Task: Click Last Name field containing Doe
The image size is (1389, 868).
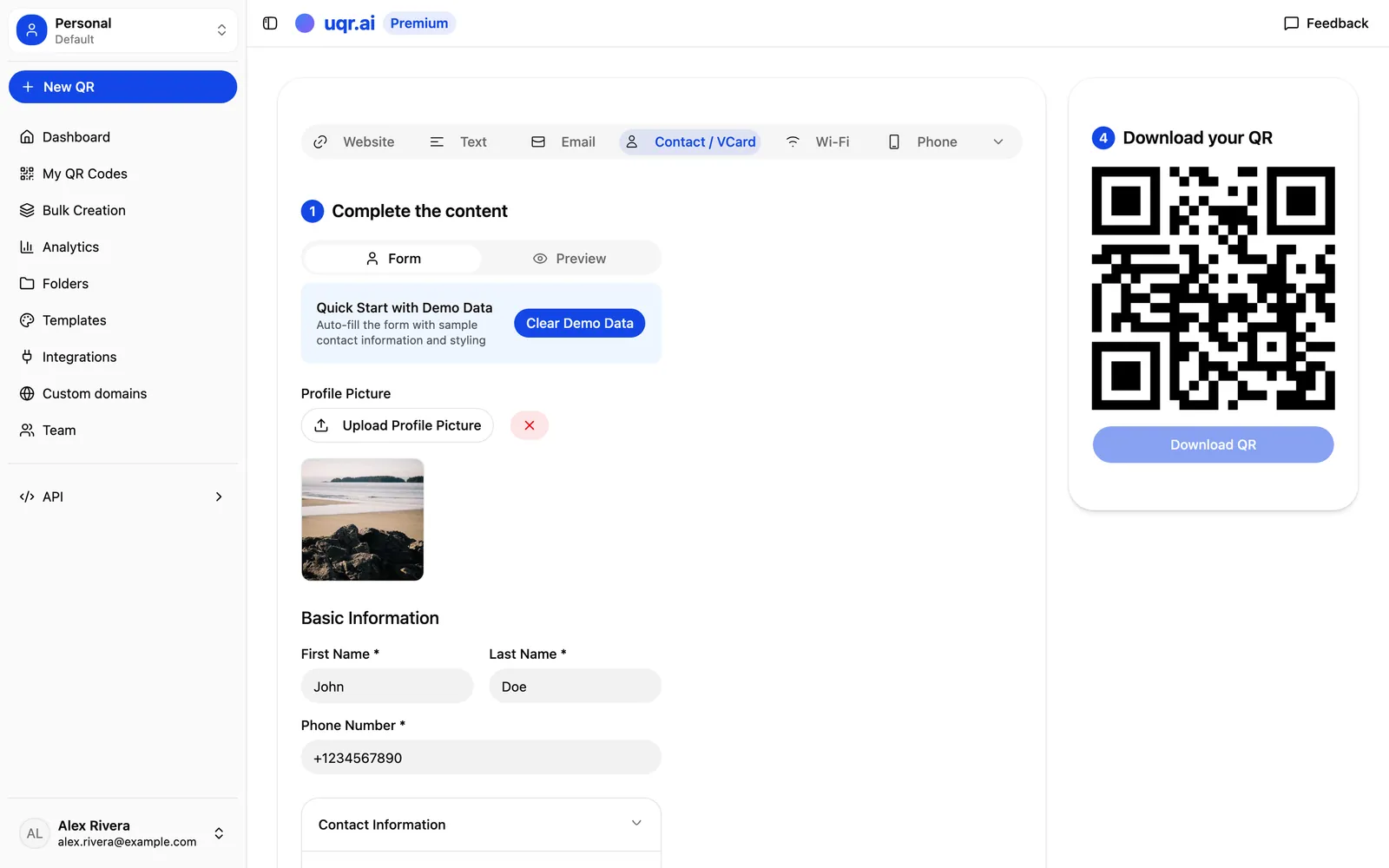Action: [x=575, y=686]
